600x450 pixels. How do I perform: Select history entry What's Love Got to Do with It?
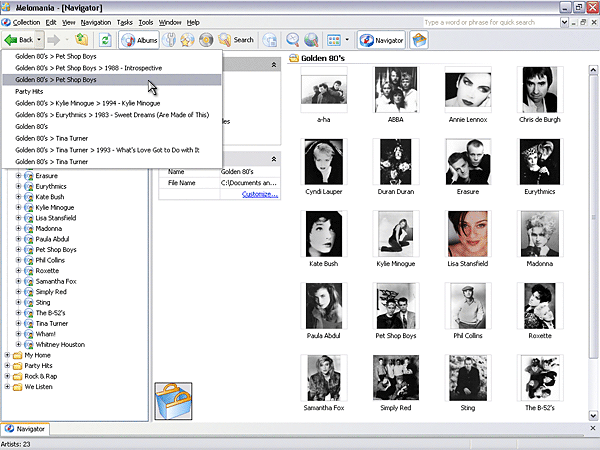coord(112,150)
